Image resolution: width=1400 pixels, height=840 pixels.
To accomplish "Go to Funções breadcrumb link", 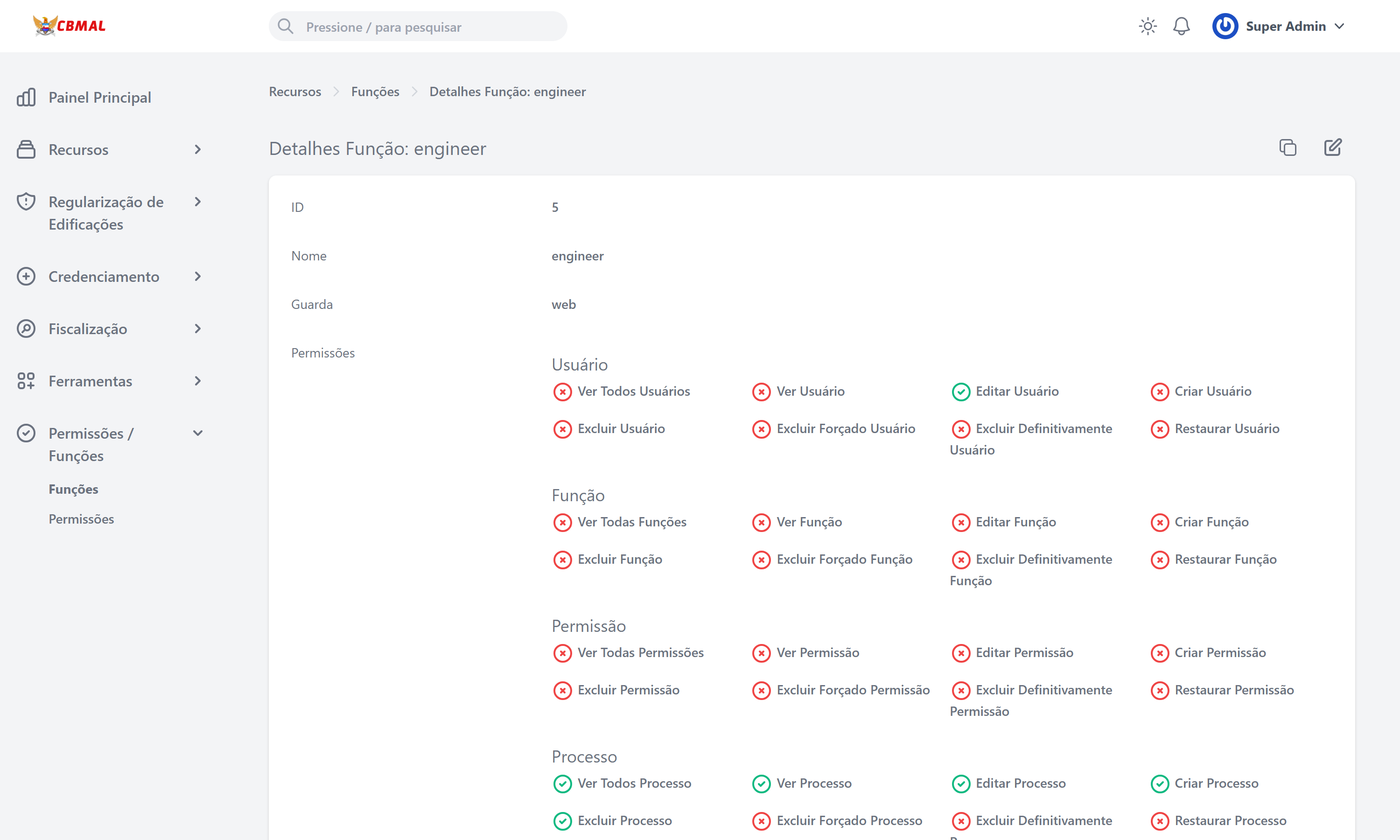I will pyautogui.click(x=375, y=91).
